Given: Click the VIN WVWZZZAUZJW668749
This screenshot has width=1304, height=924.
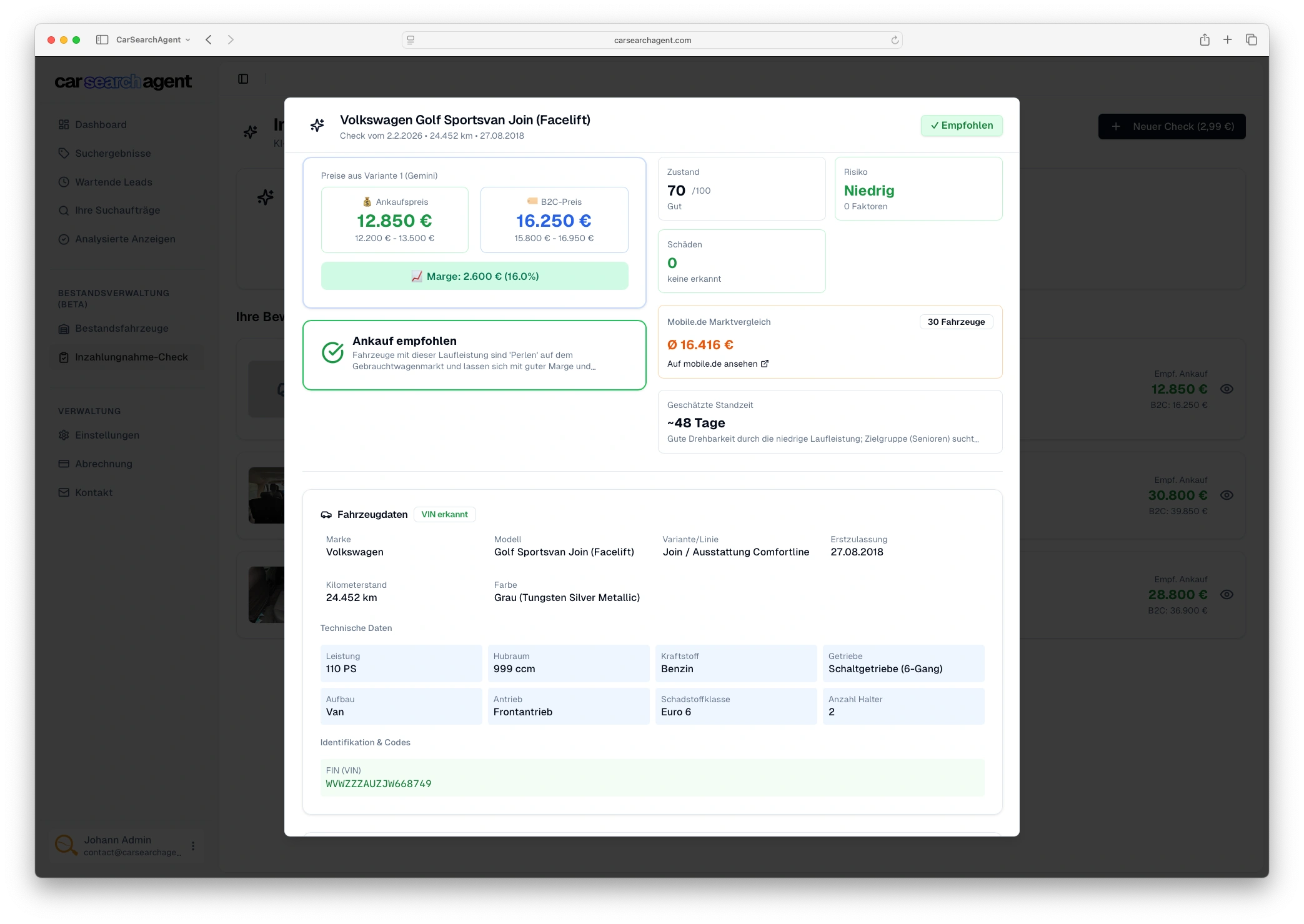Looking at the screenshot, I should (x=379, y=784).
